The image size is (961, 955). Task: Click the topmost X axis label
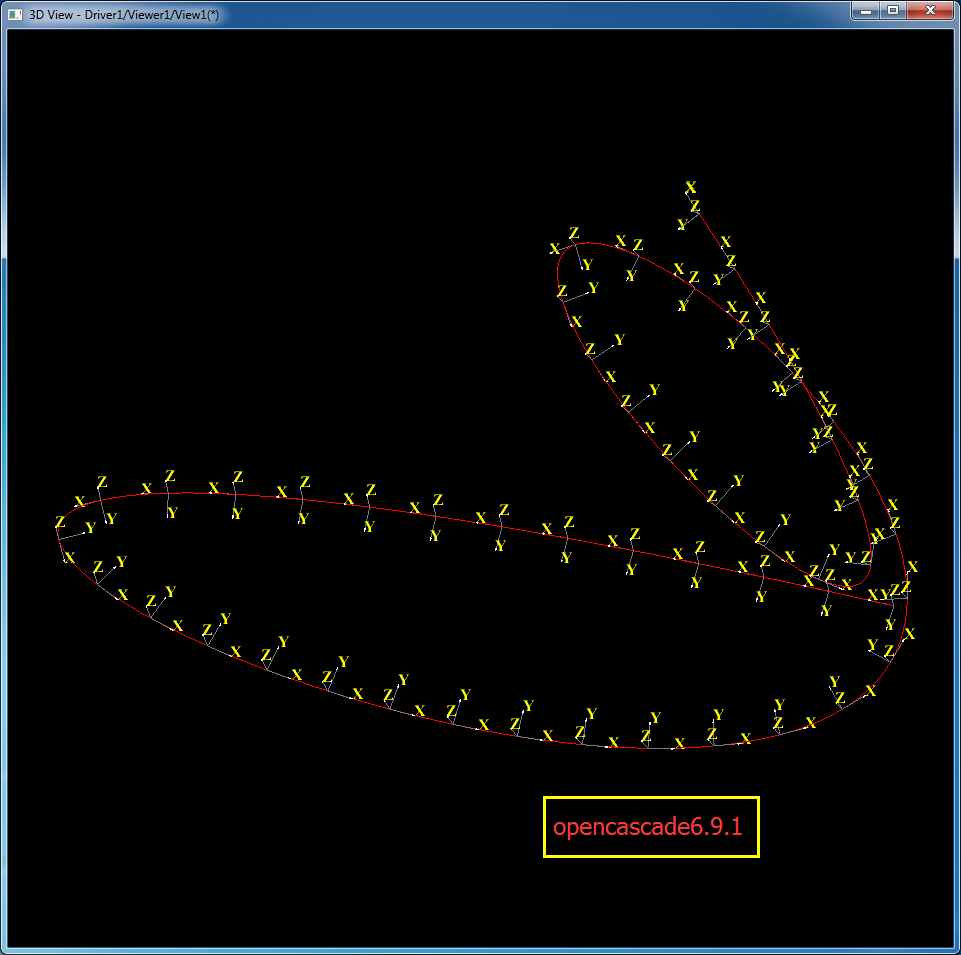[x=690, y=188]
